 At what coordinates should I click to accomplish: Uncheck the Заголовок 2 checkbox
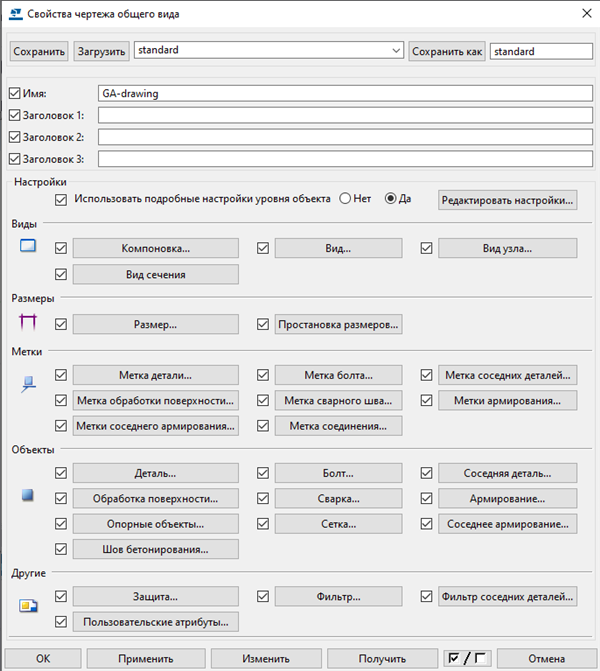tap(14, 137)
